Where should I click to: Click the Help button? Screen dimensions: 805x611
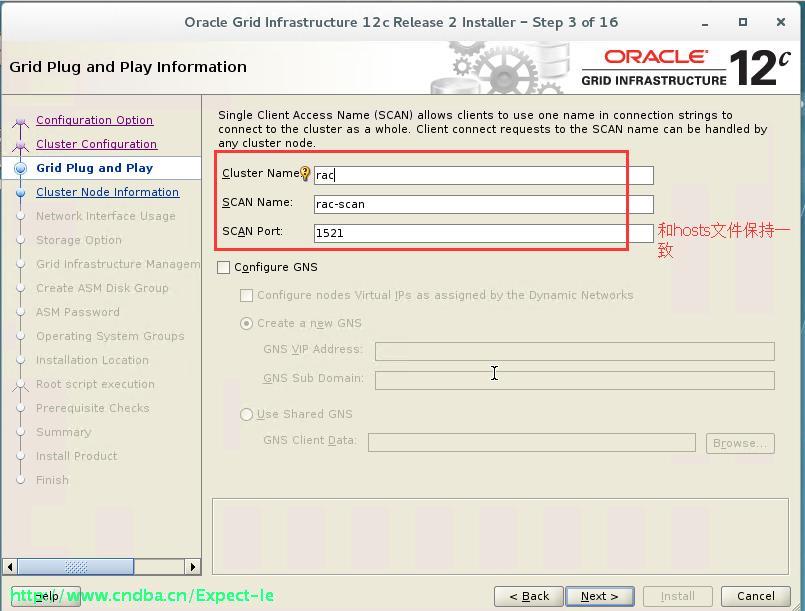[46, 596]
